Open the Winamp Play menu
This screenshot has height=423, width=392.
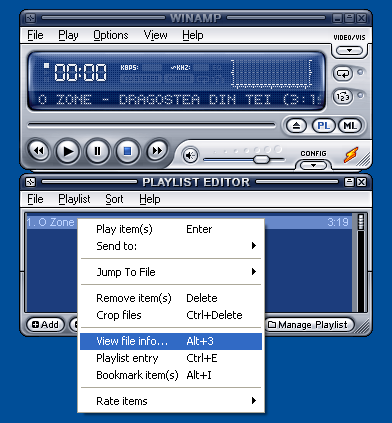68,35
